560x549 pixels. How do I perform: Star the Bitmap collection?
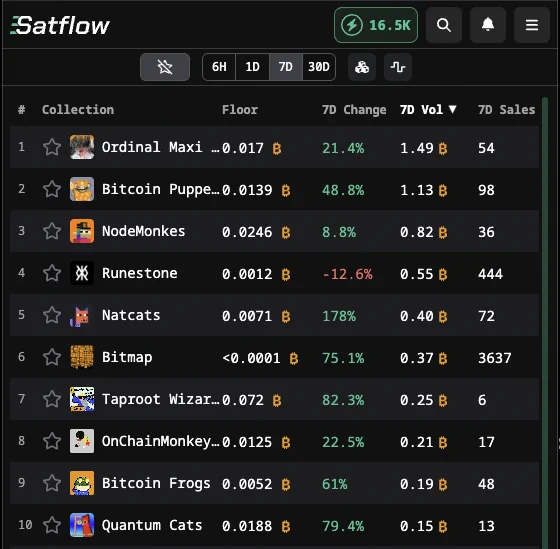pos(52,357)
